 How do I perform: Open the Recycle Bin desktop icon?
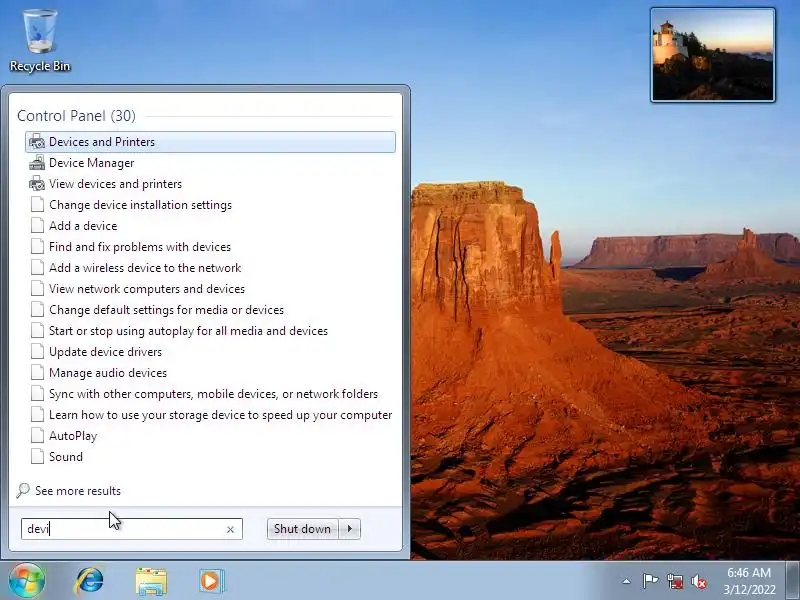40,42
